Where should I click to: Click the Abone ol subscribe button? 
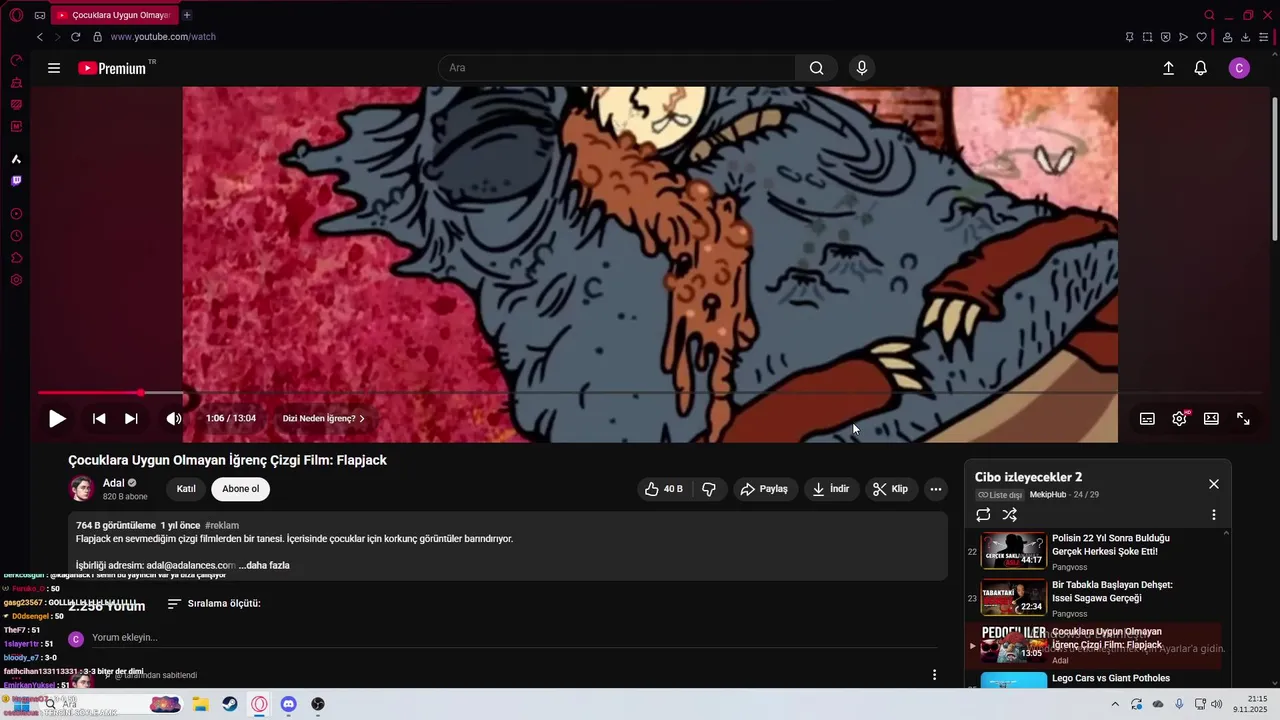click(240, 489)
